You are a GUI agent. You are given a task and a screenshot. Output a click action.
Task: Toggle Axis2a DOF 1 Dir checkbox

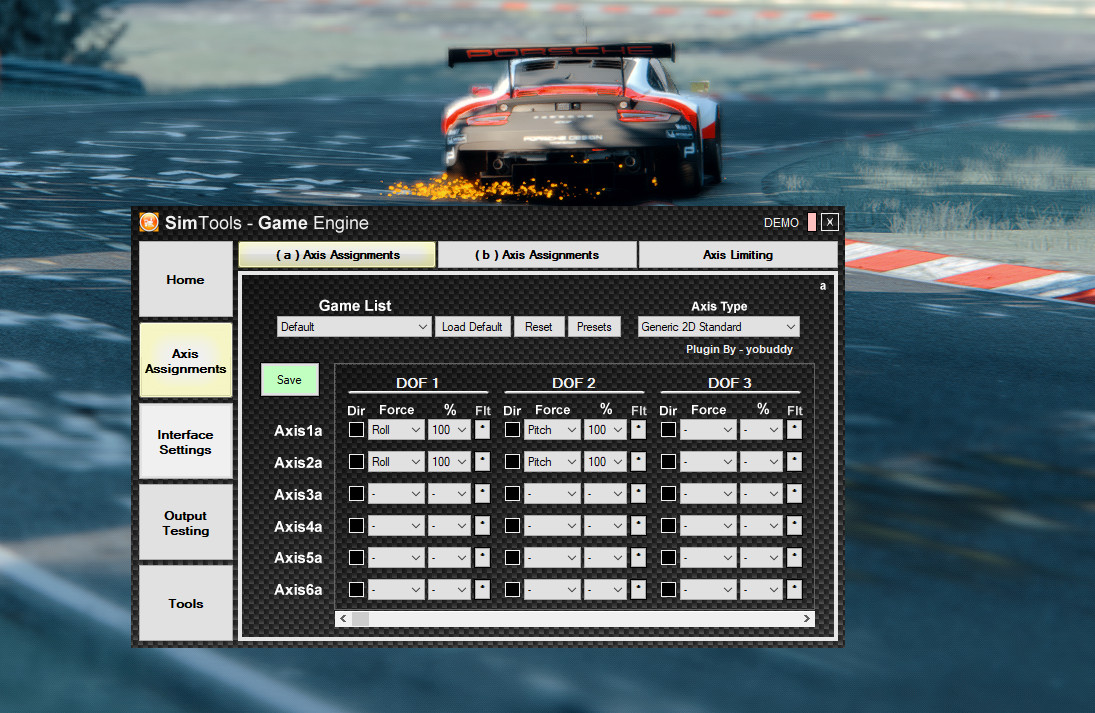coord(356,462)
